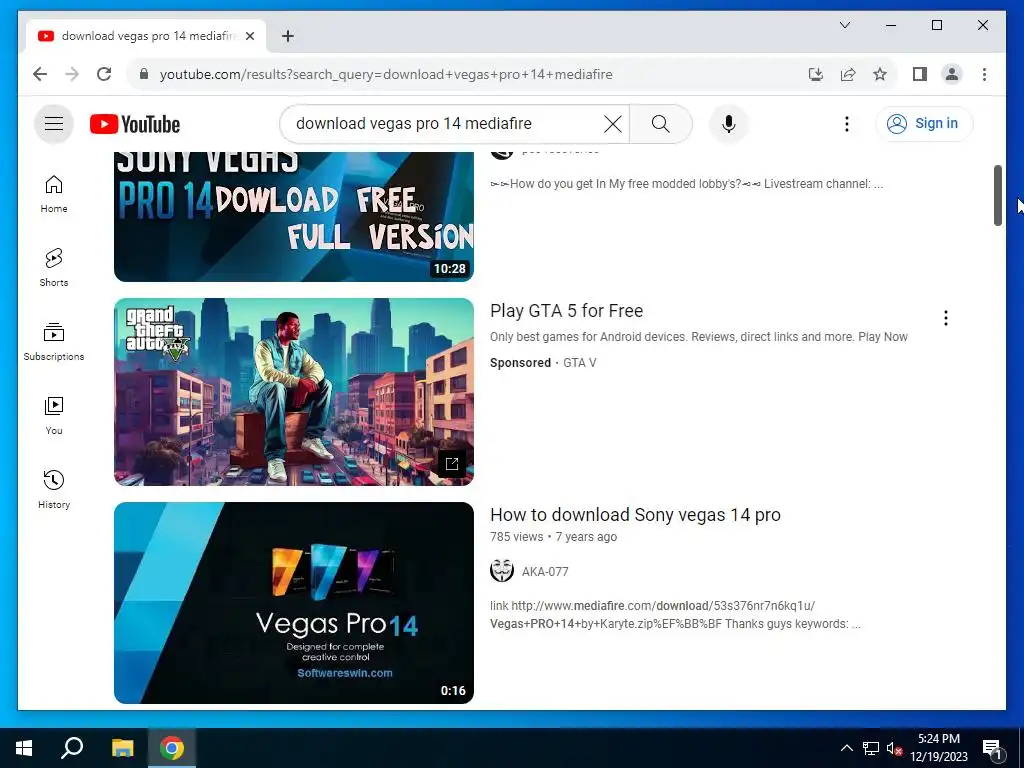This screenshot has width=1024, height=768.
Task: Open a new Chrome tab
Action: (287, 36)
